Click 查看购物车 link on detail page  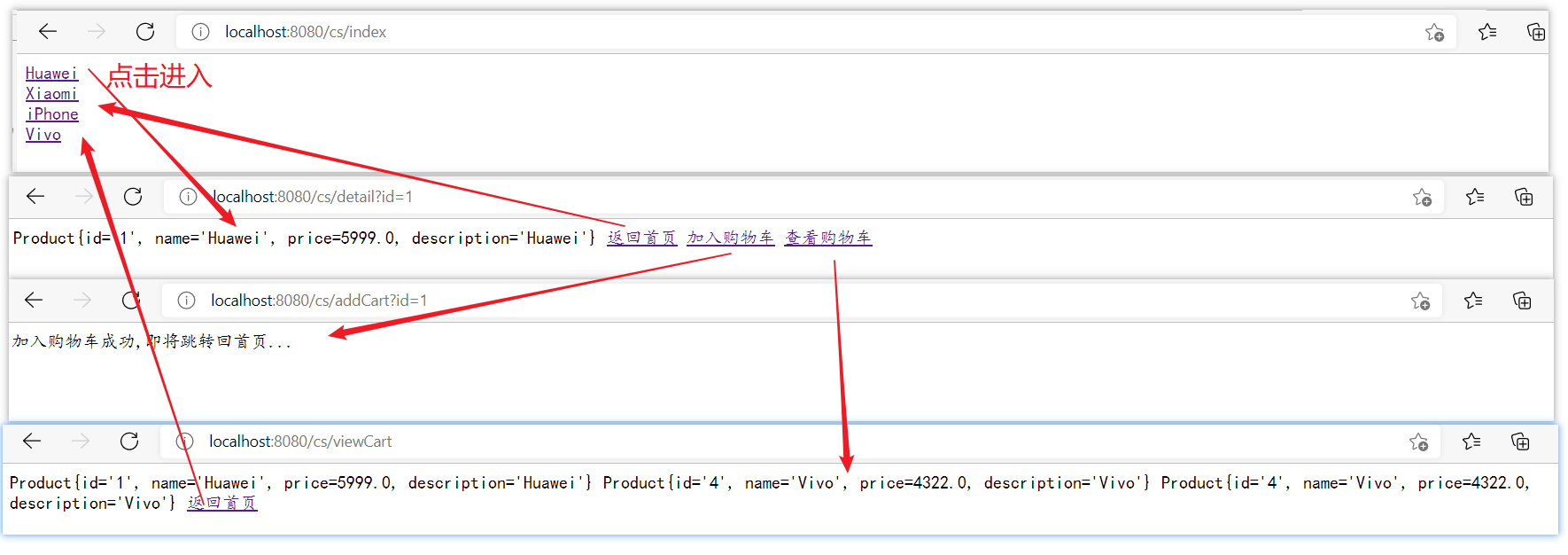point(827,238)
